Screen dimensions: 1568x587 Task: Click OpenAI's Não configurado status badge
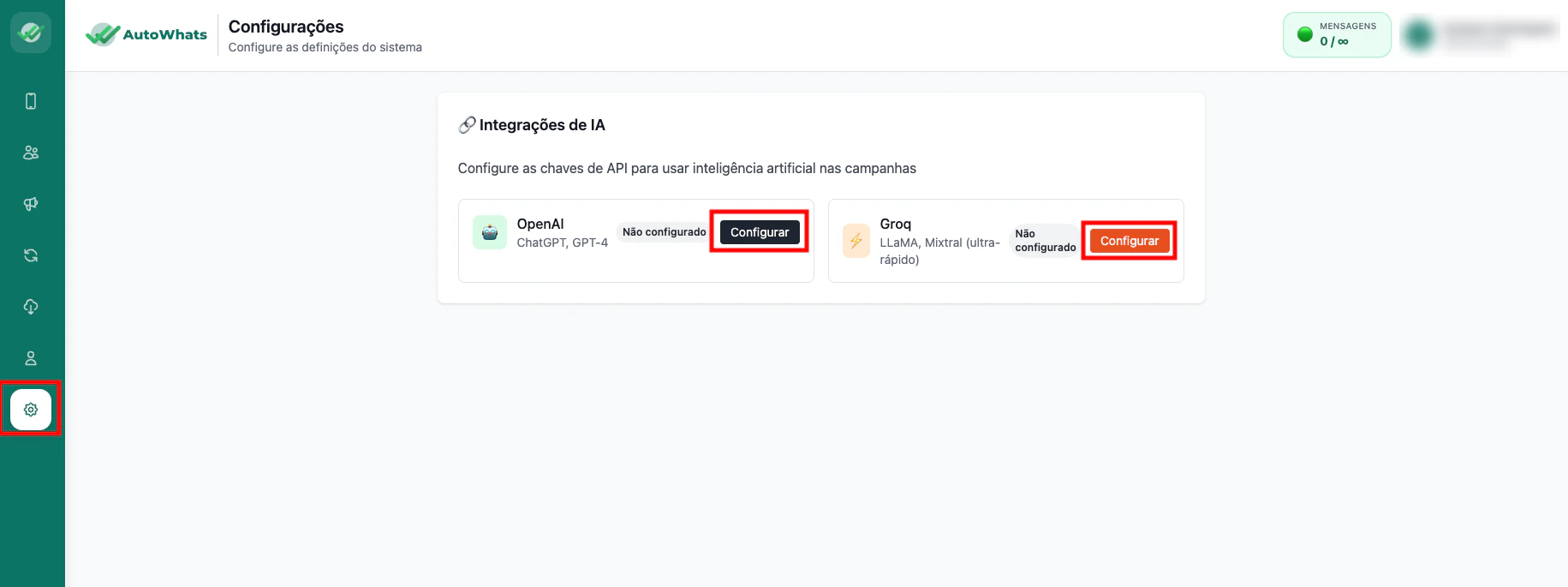(664, 232)
